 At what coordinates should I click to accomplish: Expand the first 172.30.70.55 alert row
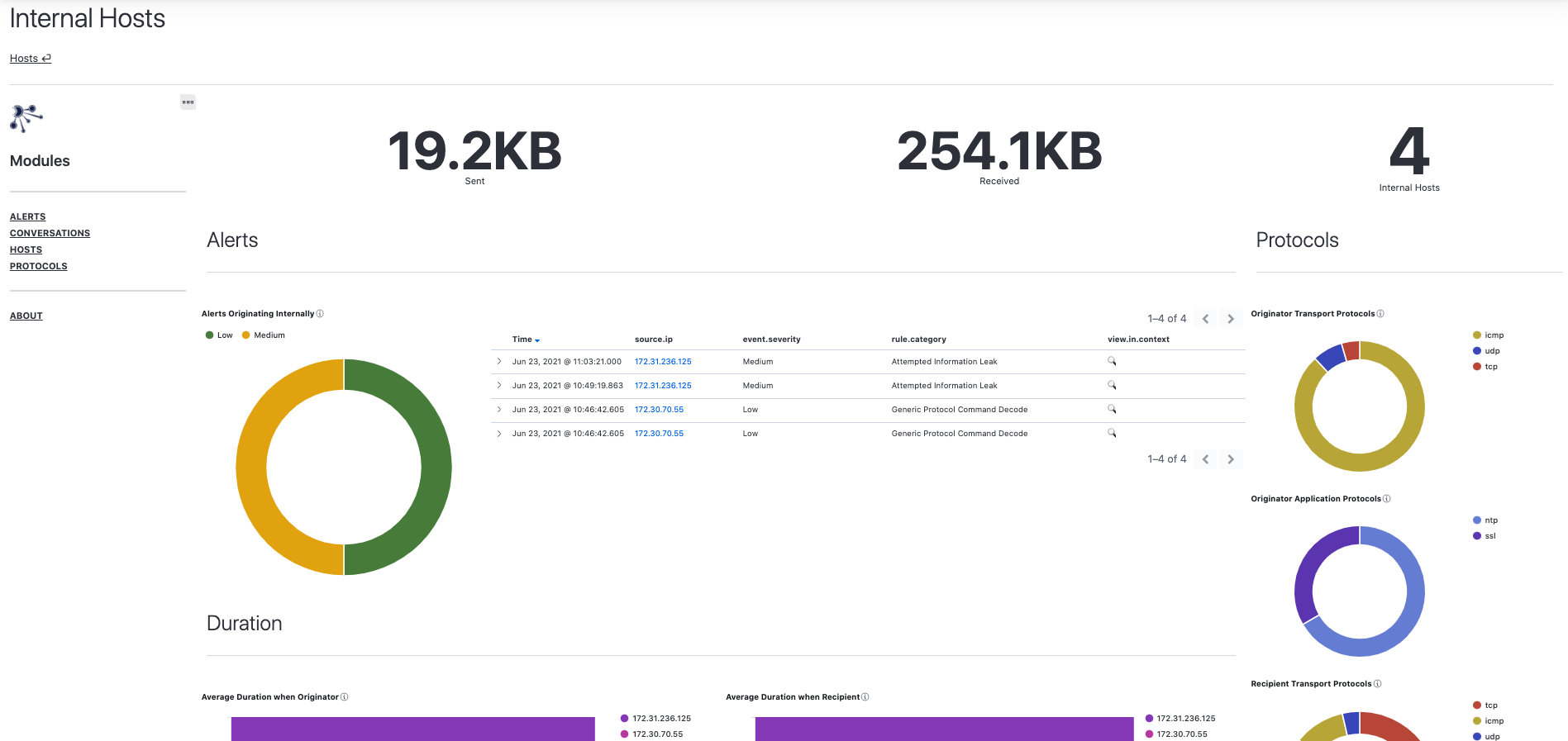[499, 410]
